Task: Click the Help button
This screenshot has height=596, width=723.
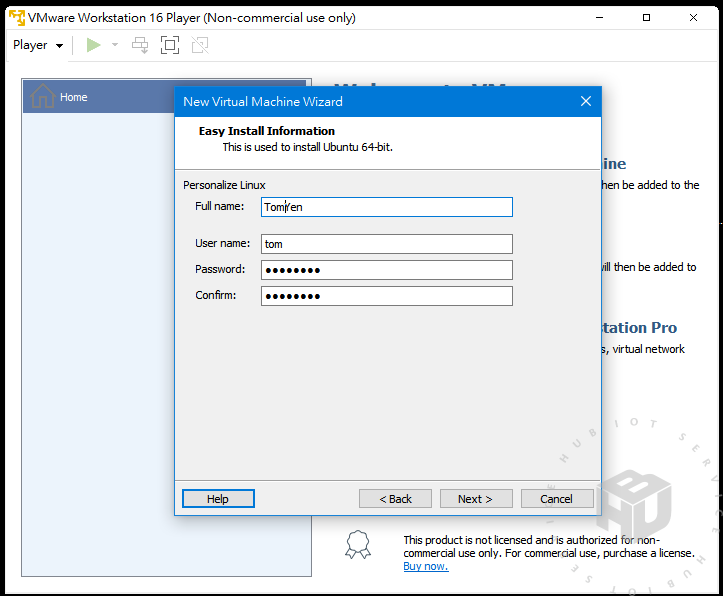Action: pyautogui.click(x=218, y=499)
